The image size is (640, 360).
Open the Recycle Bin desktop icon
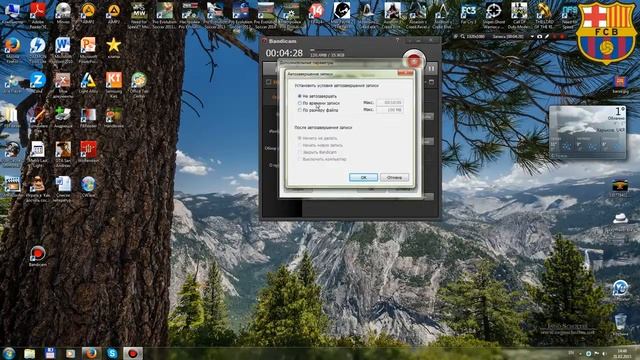(x=620, y=324)
